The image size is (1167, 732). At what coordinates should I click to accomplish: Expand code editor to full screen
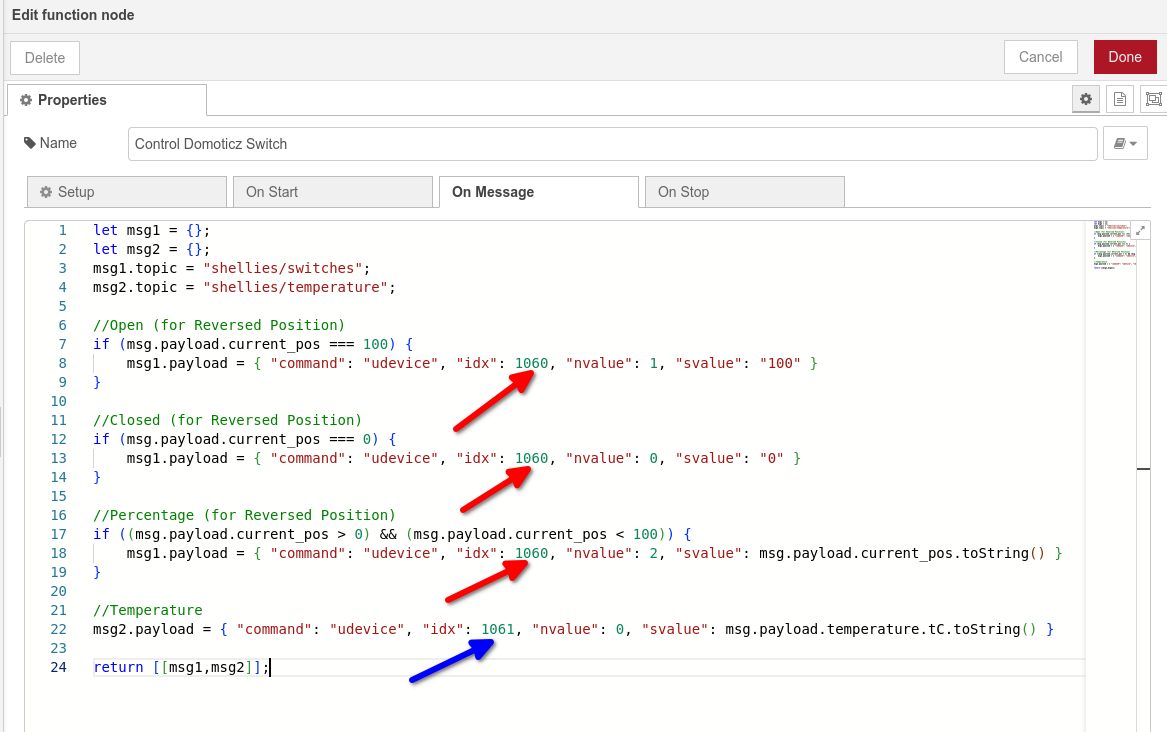click(1140, 231)
